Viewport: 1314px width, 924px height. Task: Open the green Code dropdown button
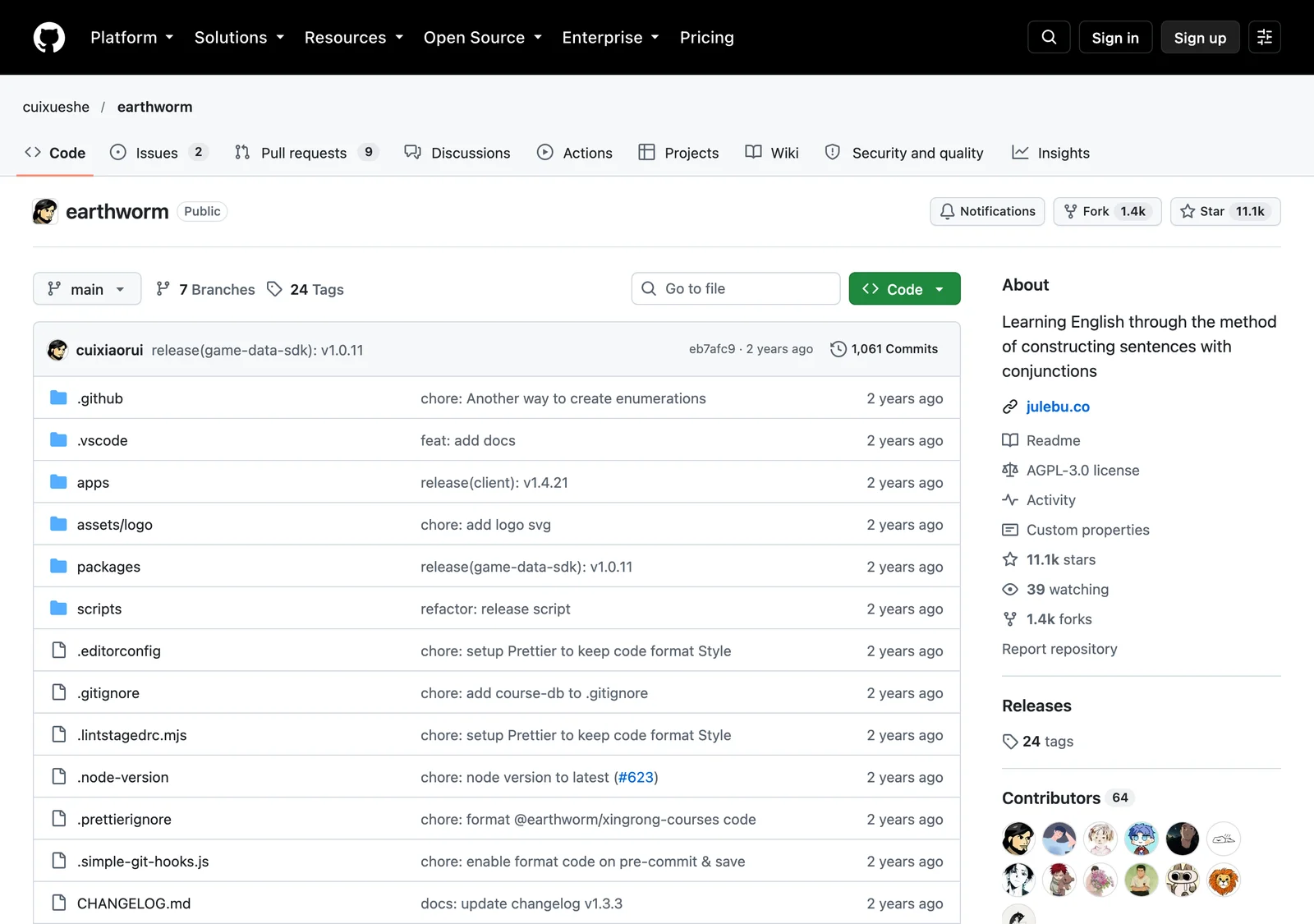click(x=904, y=289)
